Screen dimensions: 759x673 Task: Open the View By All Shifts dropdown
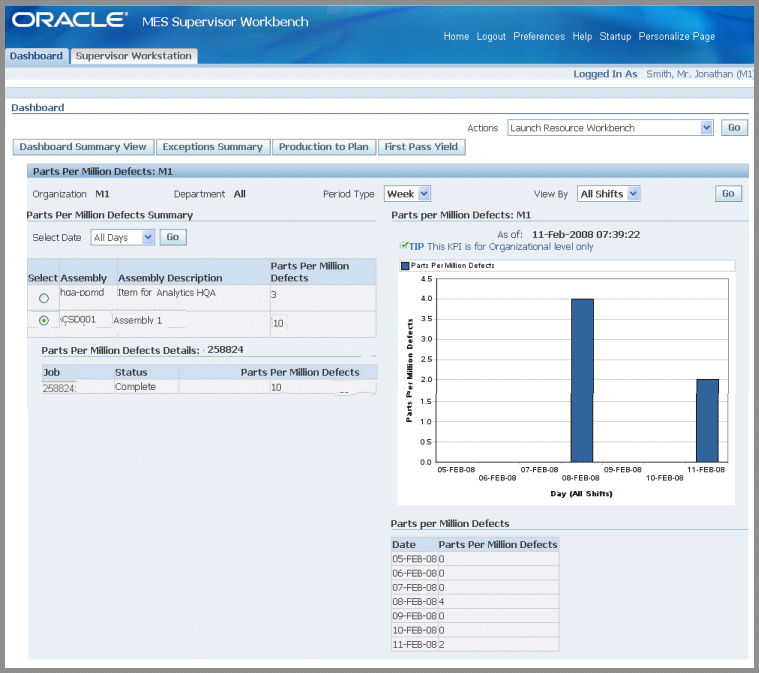(608, 194)
